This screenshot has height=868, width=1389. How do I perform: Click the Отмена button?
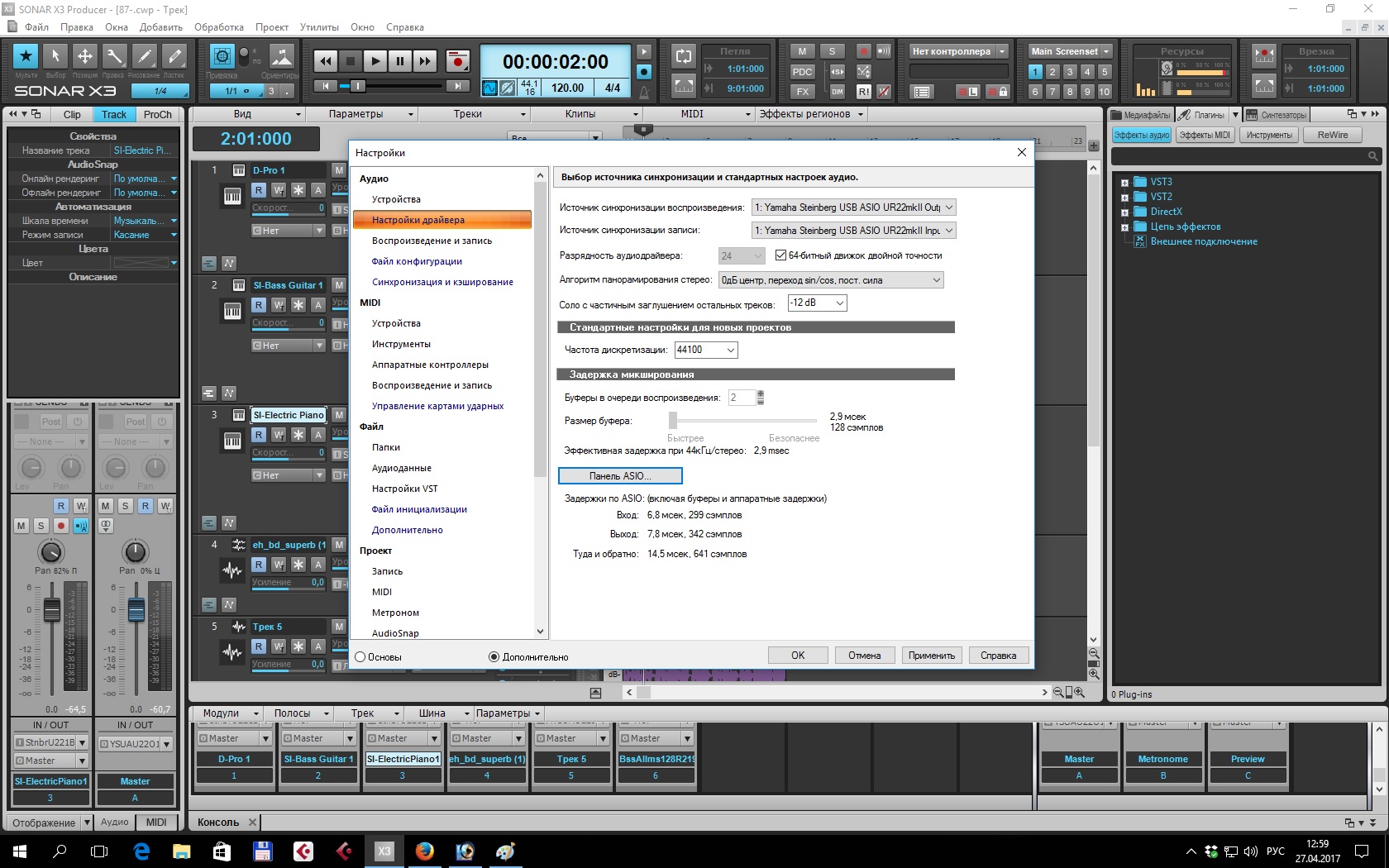coord(864,656)
